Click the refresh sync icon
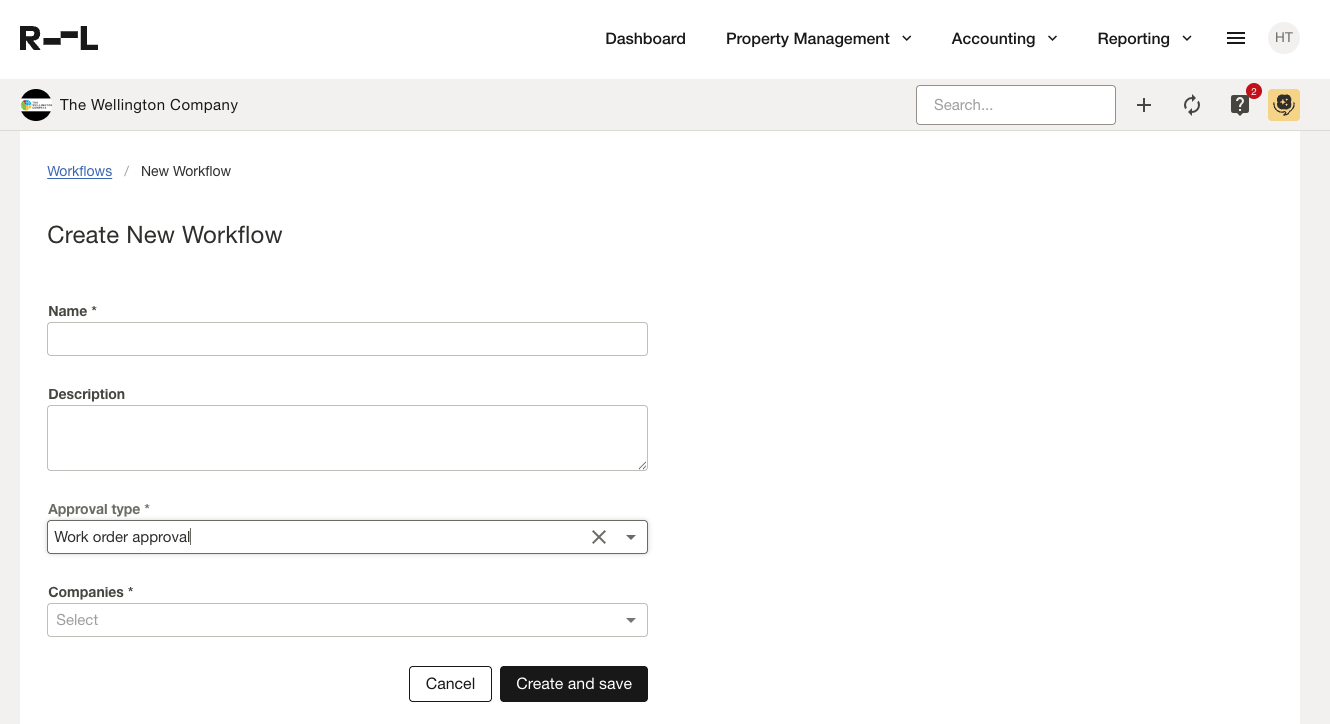The width and height of the screenshot is (1330, 724). (x=1192, y=105)
